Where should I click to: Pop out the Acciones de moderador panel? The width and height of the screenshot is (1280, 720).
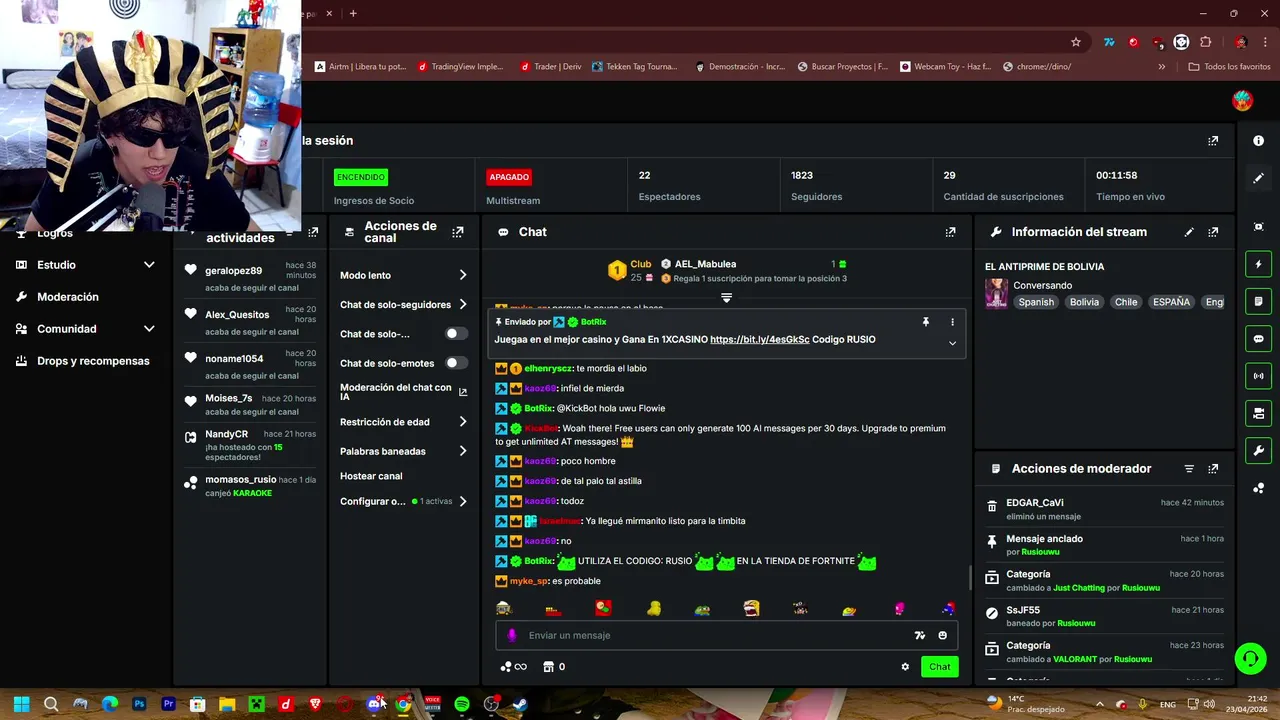[1213, 469]
